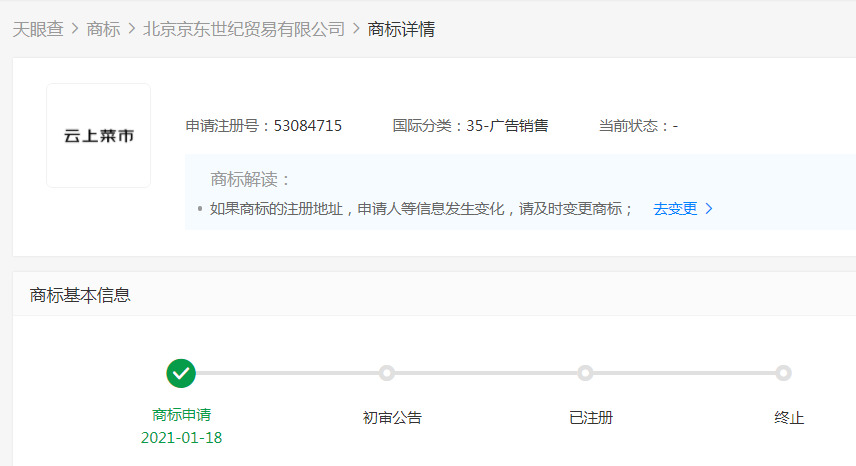Click the 商标申请 step label
Screen dimensions: 856x466
(x=181, y=415)
